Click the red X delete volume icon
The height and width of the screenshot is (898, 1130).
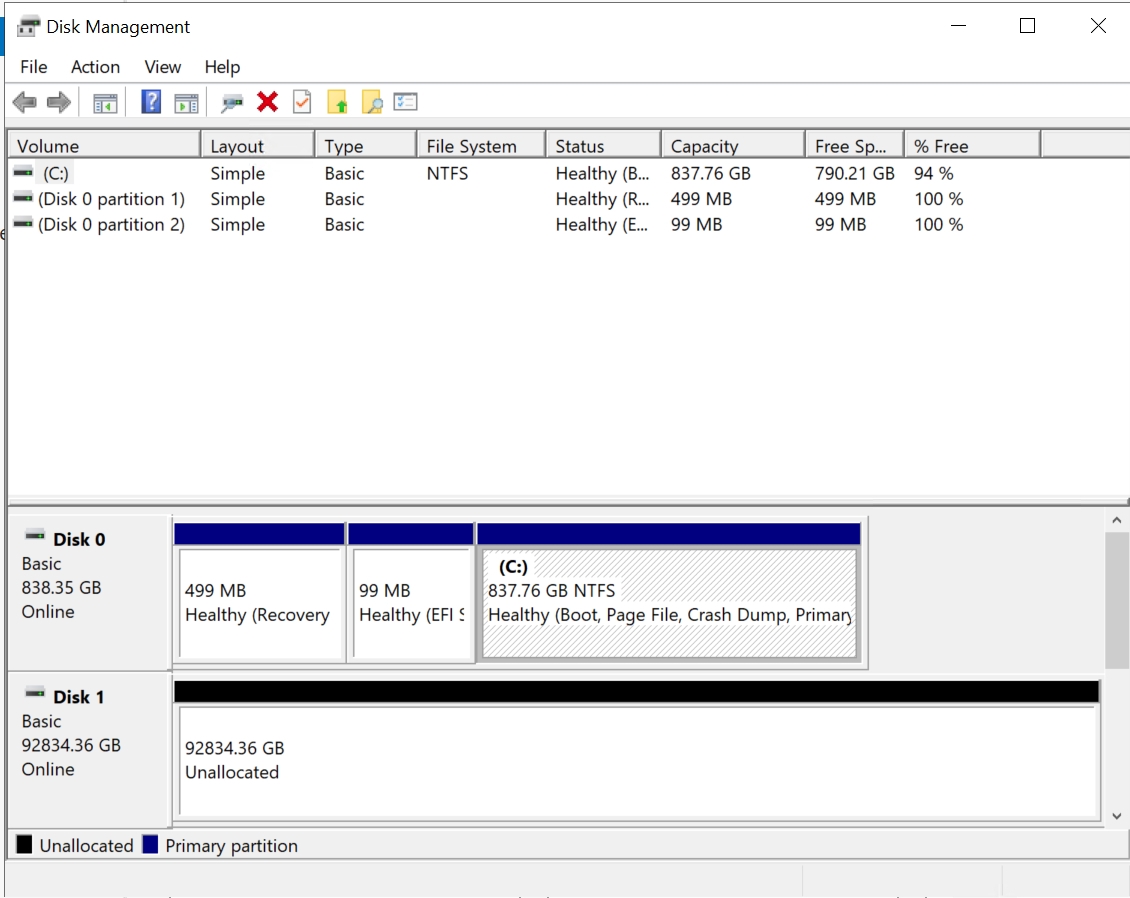[x=267, y=101]
